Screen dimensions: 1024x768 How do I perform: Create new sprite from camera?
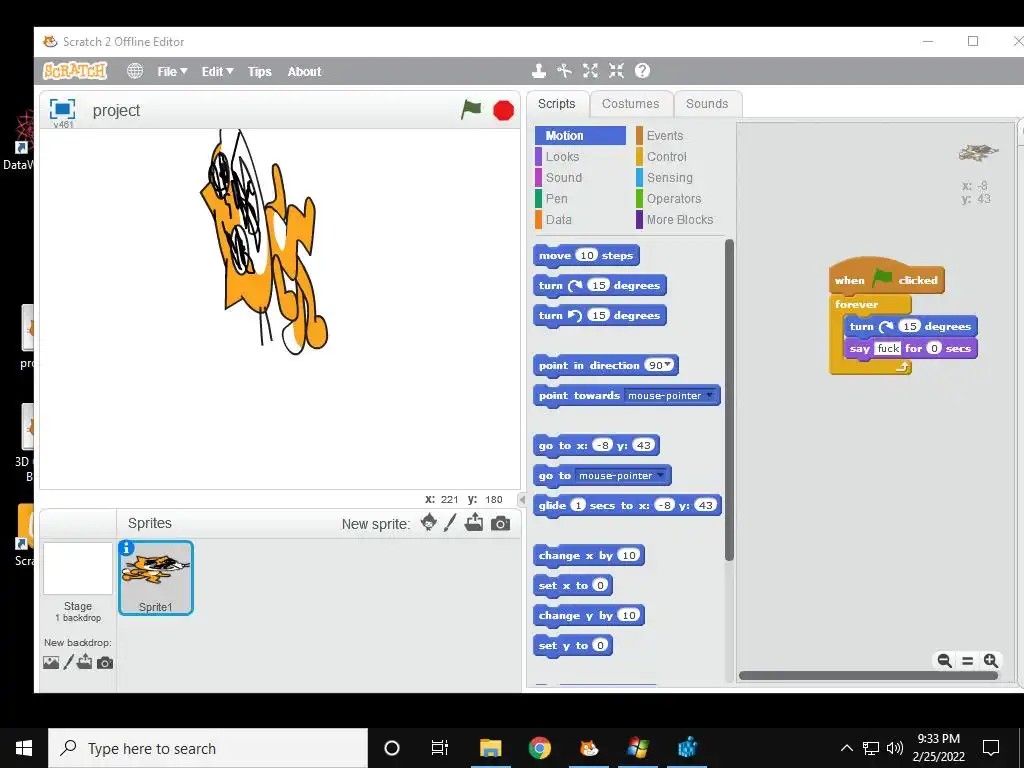500,523
